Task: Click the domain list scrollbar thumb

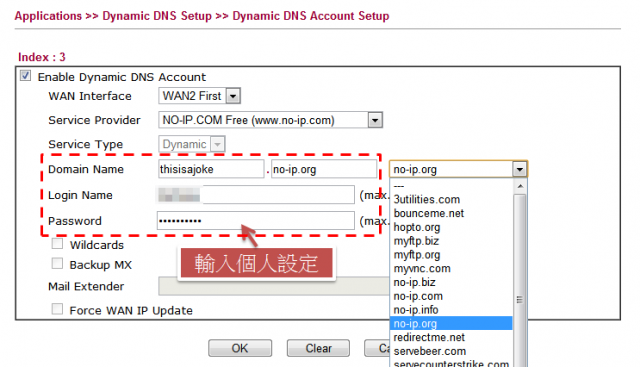Action: [x=520, y=281]
